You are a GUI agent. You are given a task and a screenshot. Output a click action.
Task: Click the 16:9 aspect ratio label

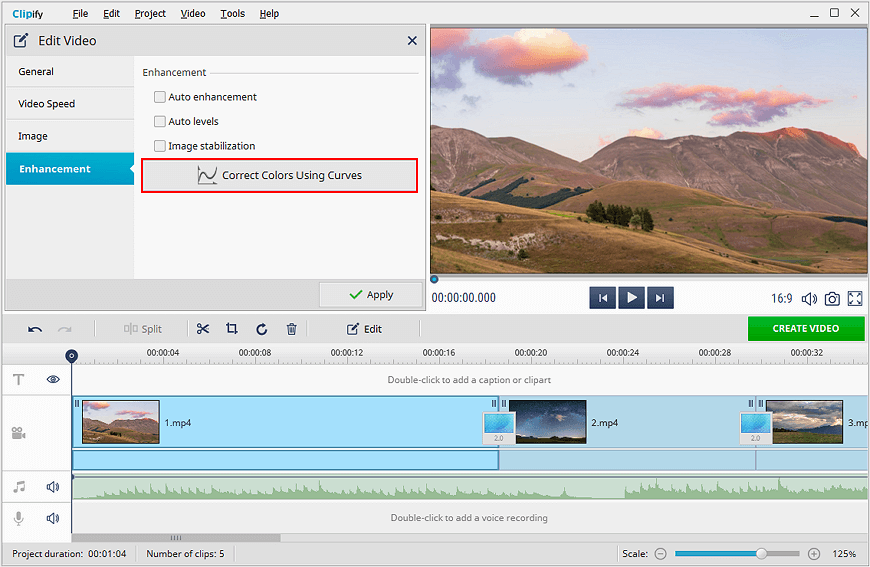coord(781,298)
